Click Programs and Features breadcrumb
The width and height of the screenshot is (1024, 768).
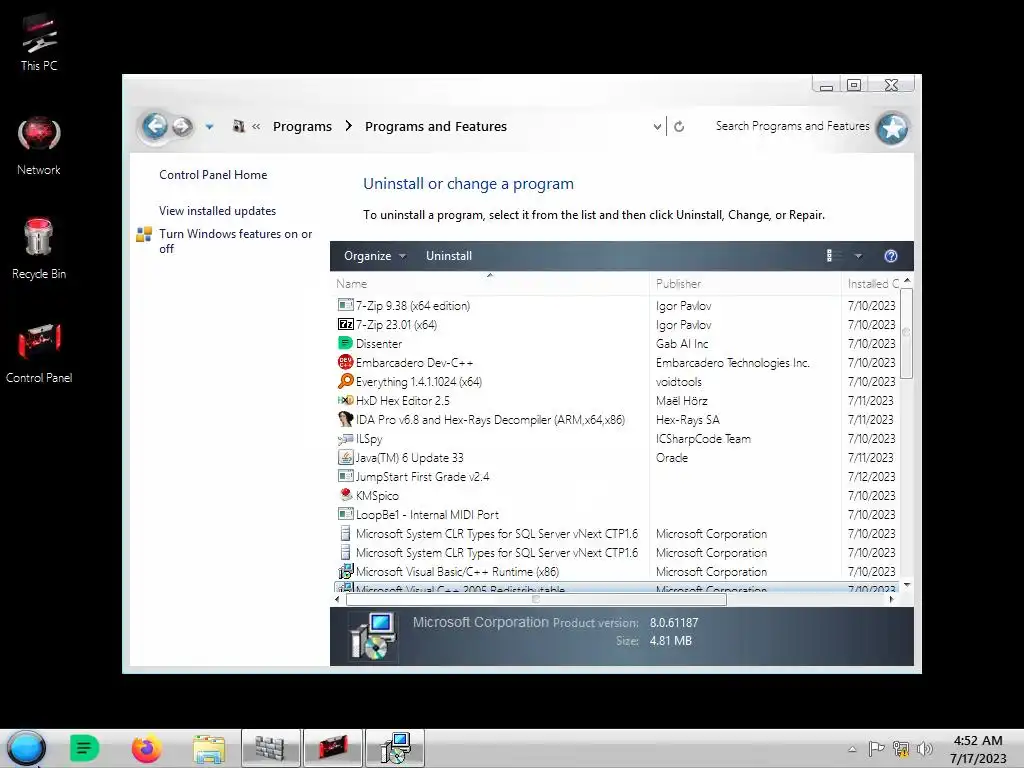[x=436, y=126]
